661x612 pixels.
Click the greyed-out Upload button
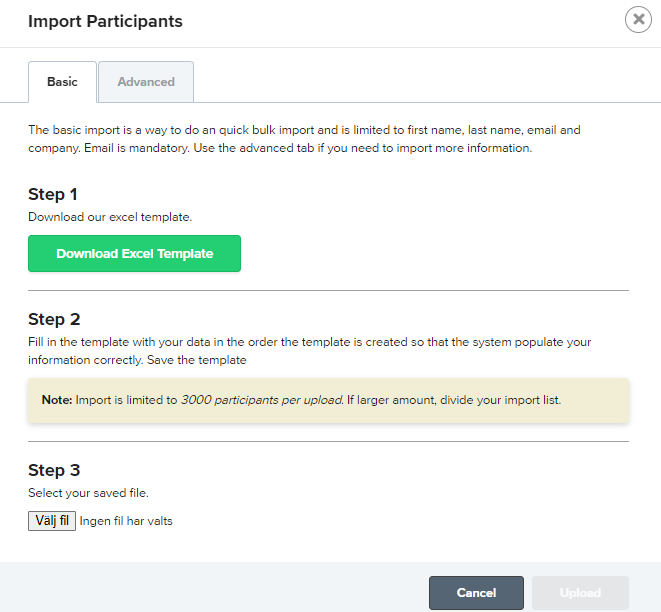[x=580, y=593]
